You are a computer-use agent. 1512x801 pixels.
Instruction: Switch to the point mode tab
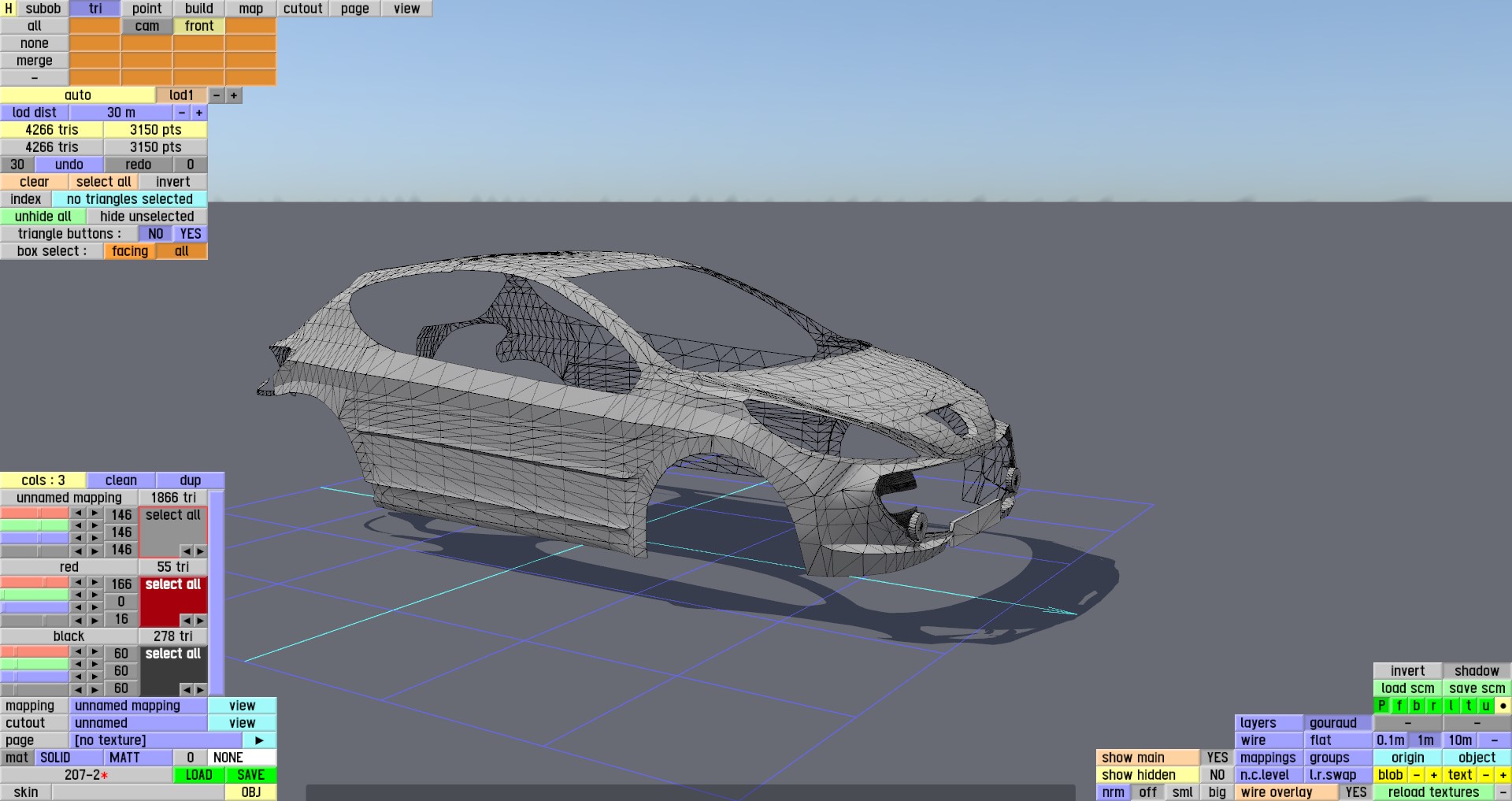coord(147,9)
